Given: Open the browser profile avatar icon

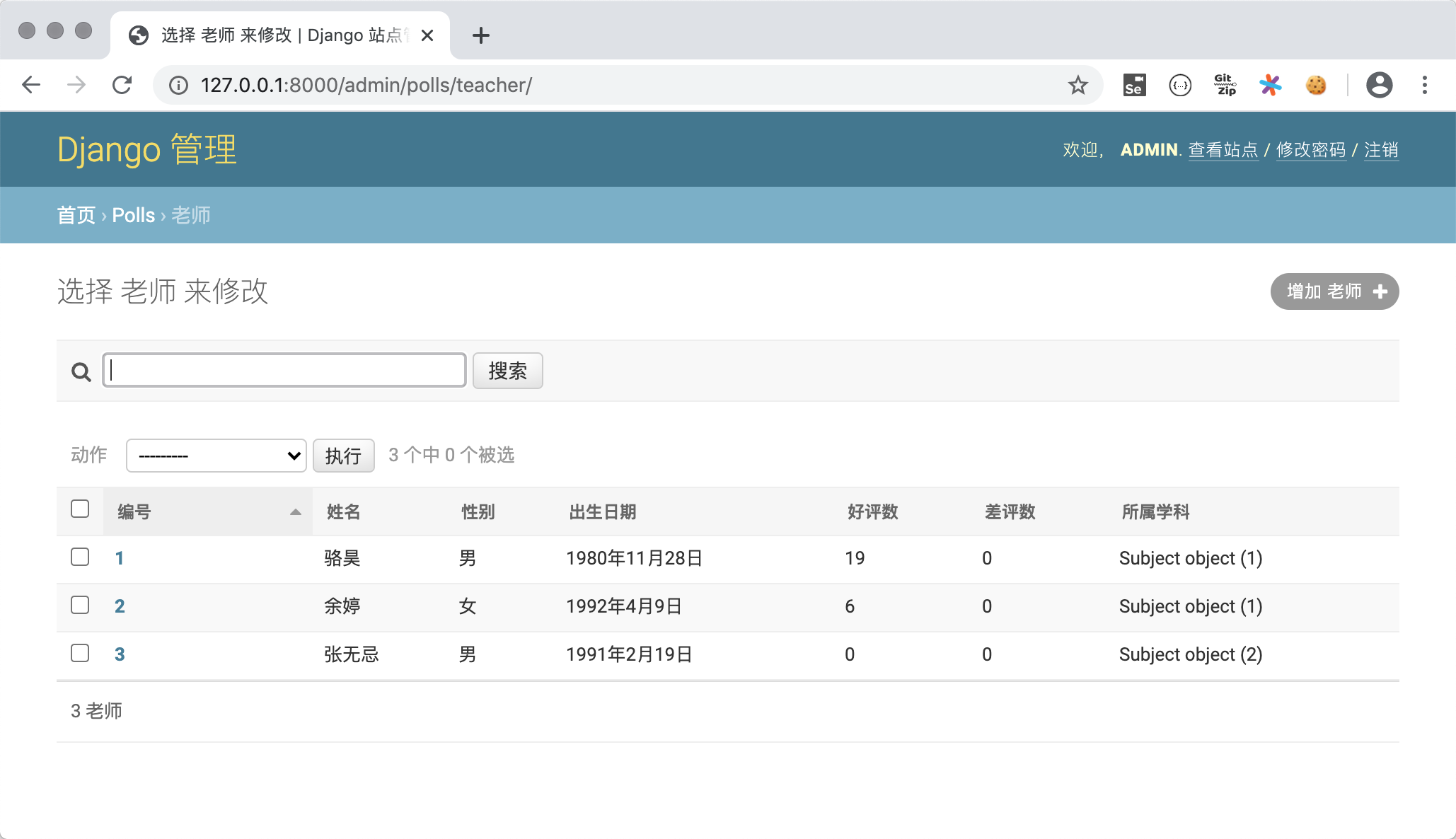Looking at the screenshot, I should coord(1379,85).
